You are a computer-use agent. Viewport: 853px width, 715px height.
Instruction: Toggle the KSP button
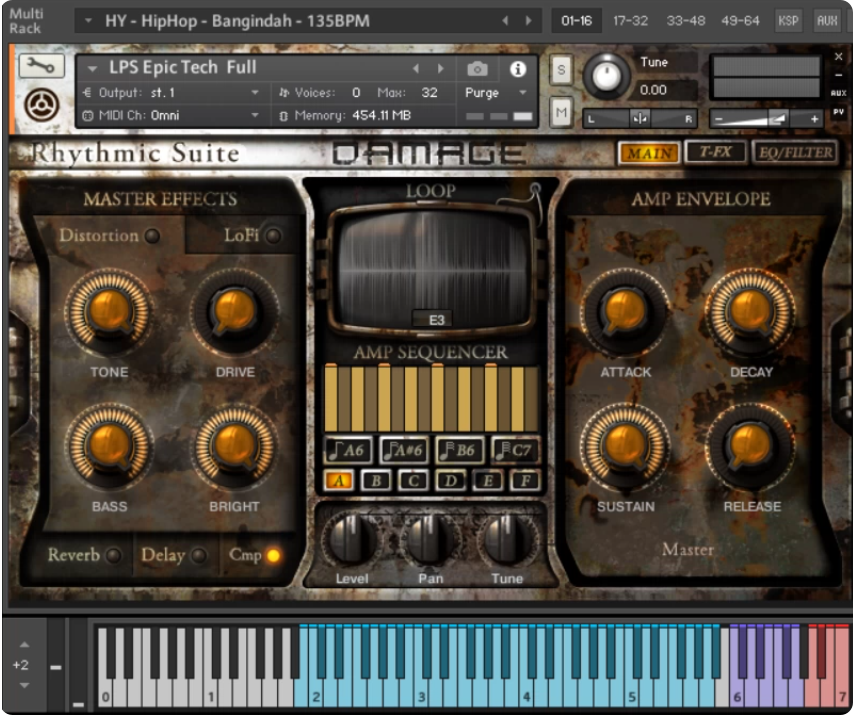[x=788, y=21]
